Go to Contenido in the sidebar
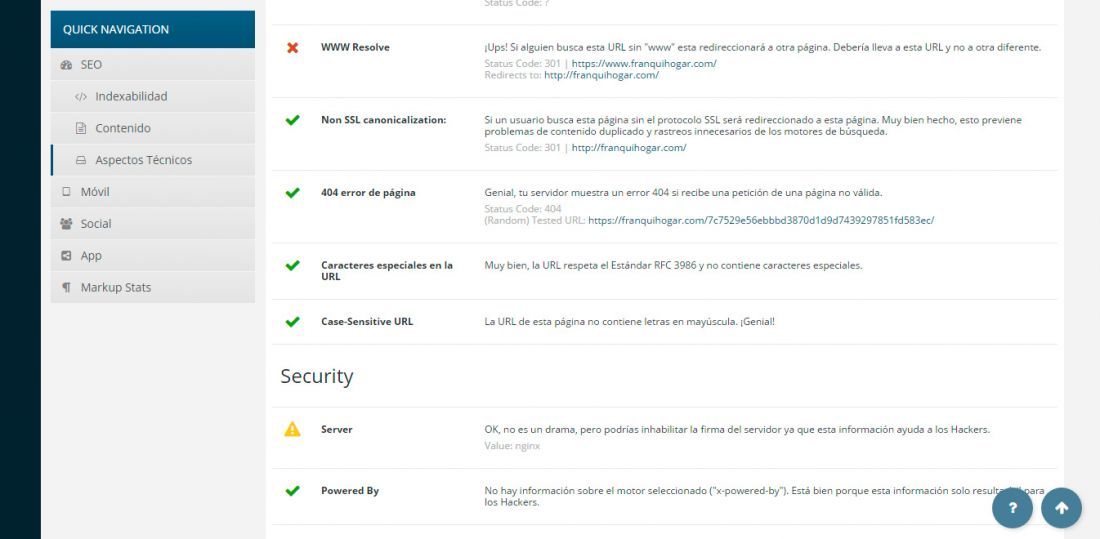This screenshot has width=1100, height=539. click(x=152, y=128)
